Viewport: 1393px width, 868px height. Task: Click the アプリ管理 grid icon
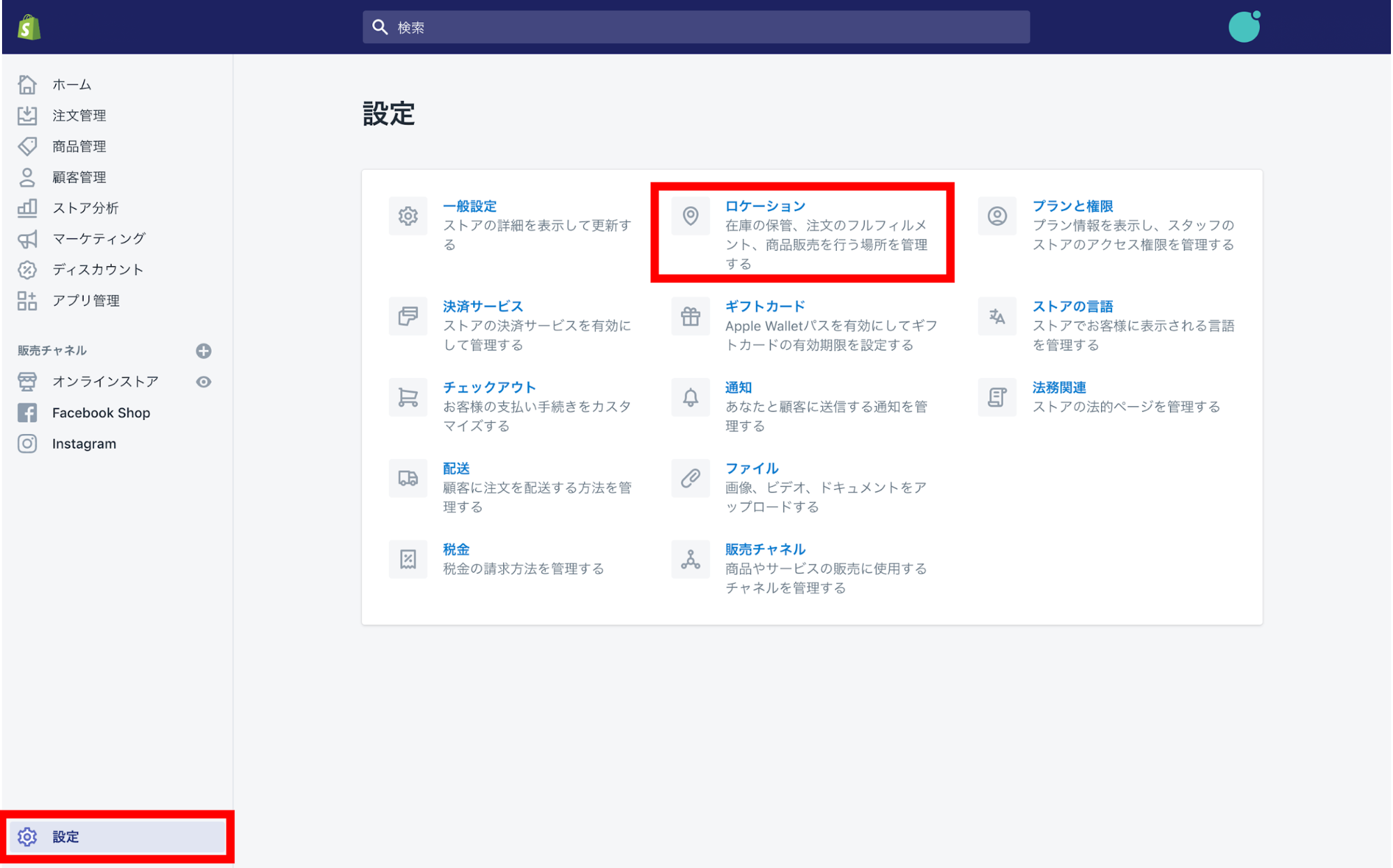pos(27,300)
